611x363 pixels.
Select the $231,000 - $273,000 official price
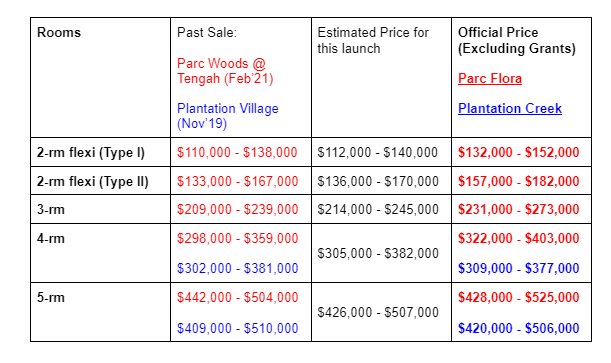coord(519,210)
